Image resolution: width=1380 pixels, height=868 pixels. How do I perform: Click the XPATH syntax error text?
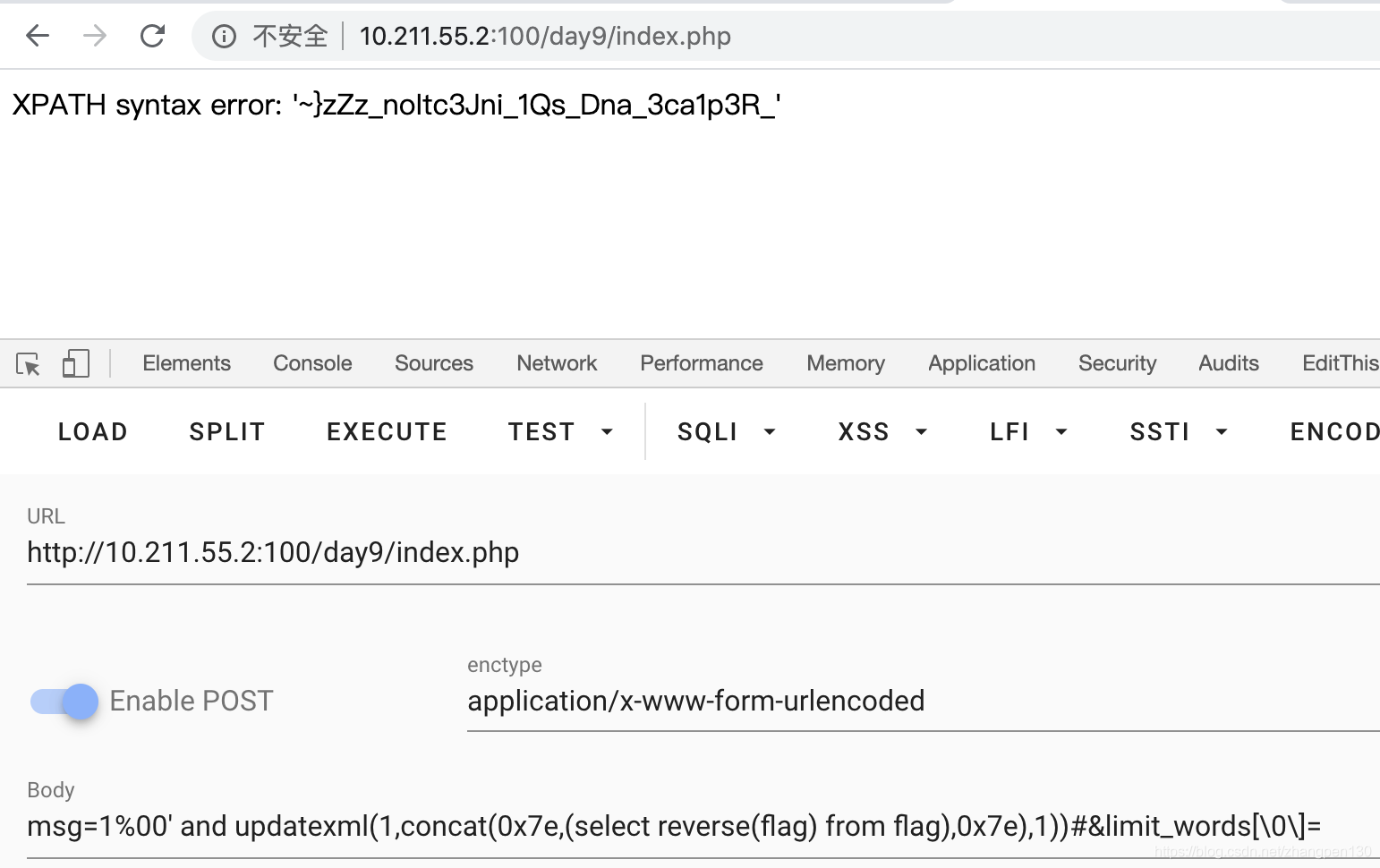(x=396, y=105)
